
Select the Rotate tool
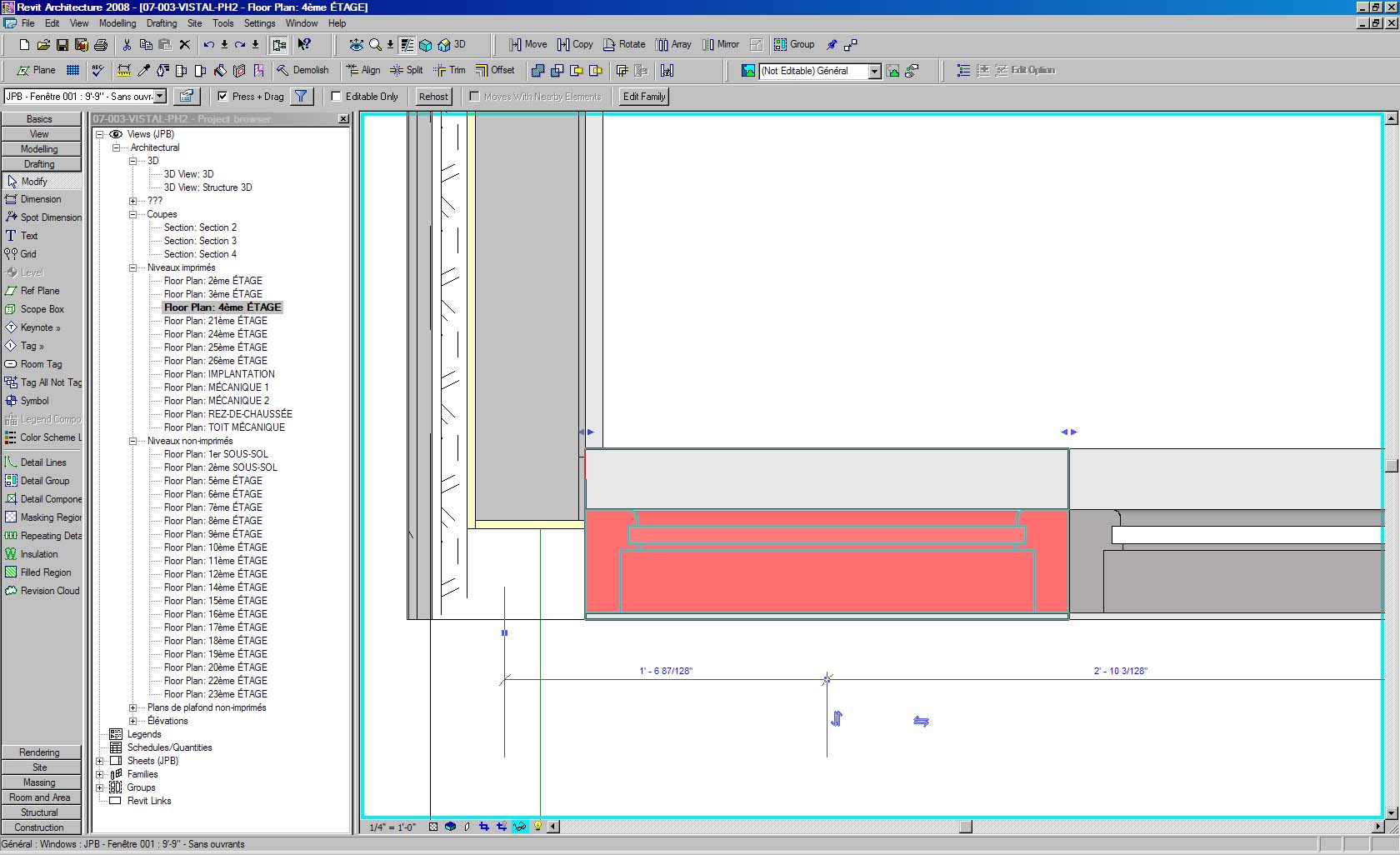[623, 44]
